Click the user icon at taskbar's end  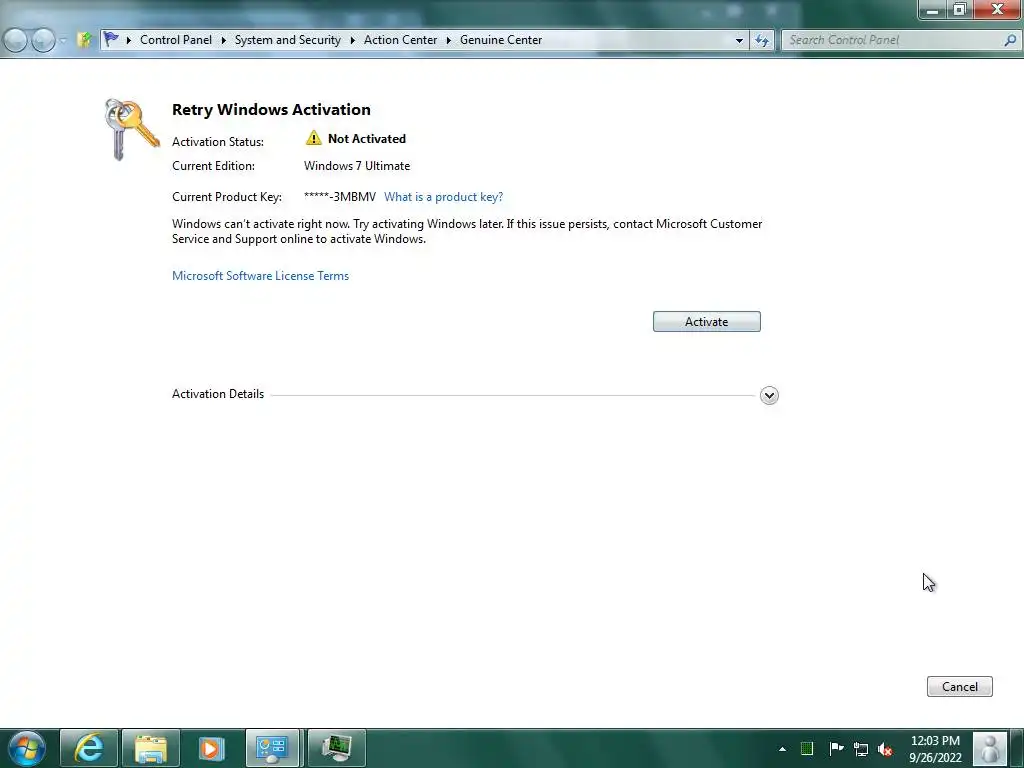[990, 749]
